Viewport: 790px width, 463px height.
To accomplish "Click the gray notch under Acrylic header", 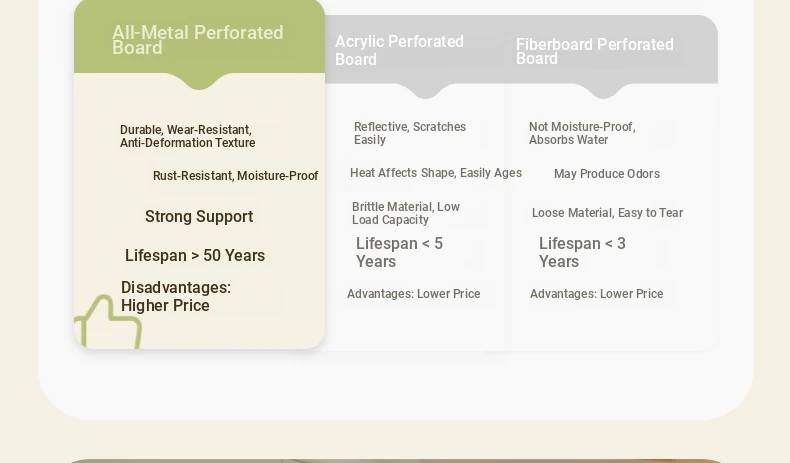I will [426, 91].
